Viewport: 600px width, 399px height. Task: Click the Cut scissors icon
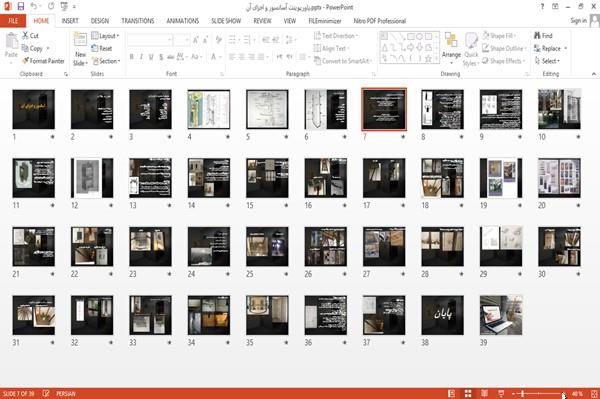25,36
